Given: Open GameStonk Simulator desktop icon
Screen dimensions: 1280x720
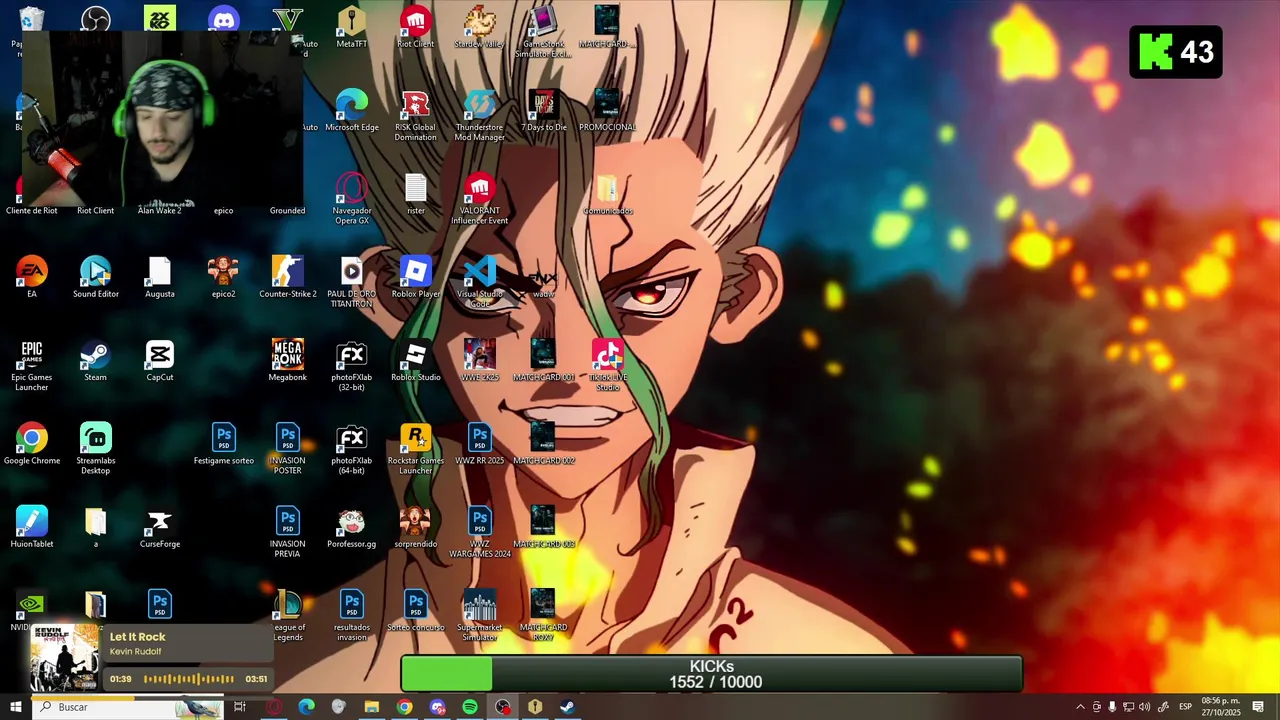Looking at the screenshot, I should click(x=543, y=31).
